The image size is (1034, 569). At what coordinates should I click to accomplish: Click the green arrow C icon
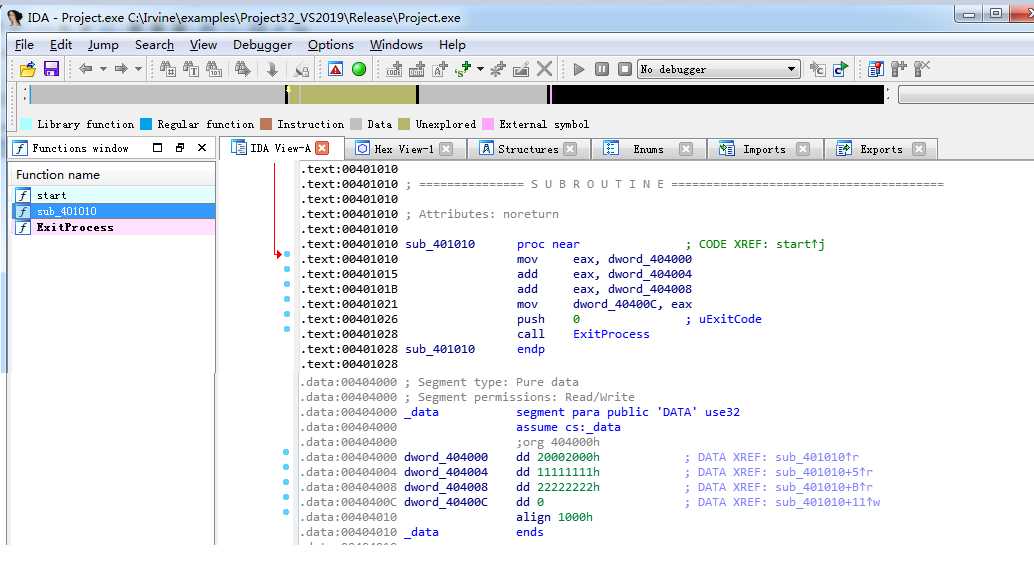click(x=840, y=69)
